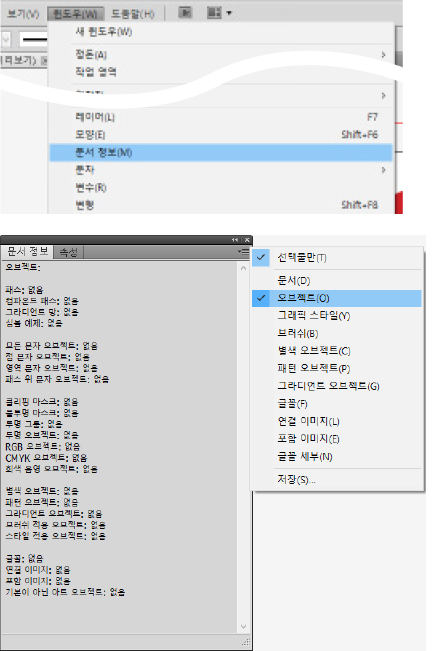Click the 점 문자 오브젝트: 없음 line
Viewport: 438px width, 651px height.
pos(47,357)
